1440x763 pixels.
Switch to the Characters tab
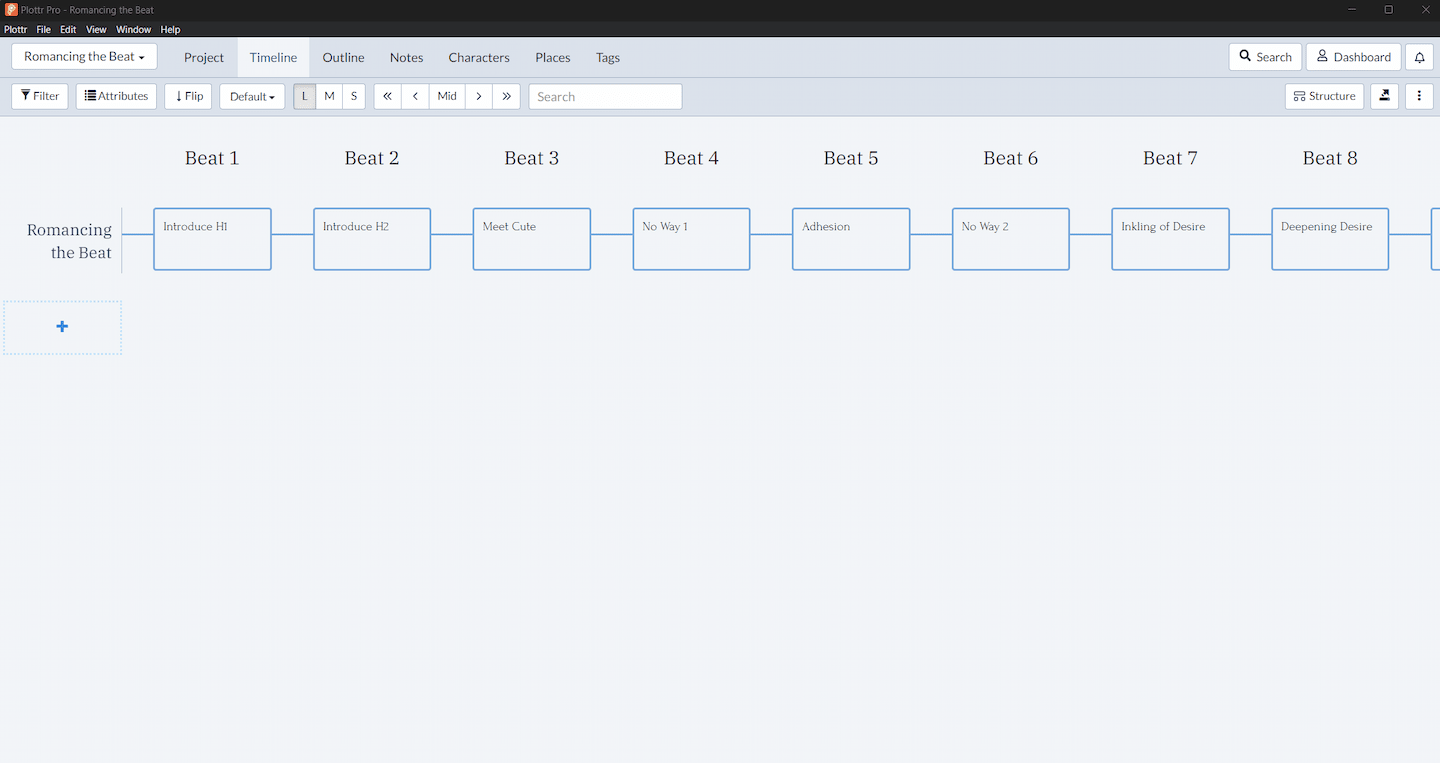[x=479, y=57]
